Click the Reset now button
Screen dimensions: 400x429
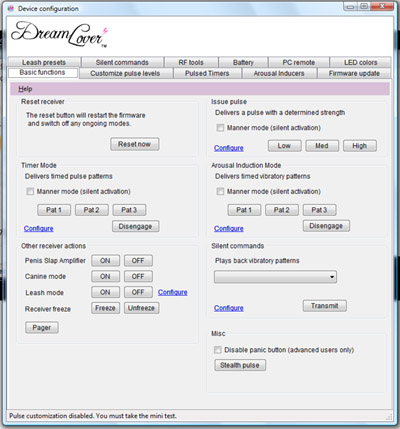135,144
